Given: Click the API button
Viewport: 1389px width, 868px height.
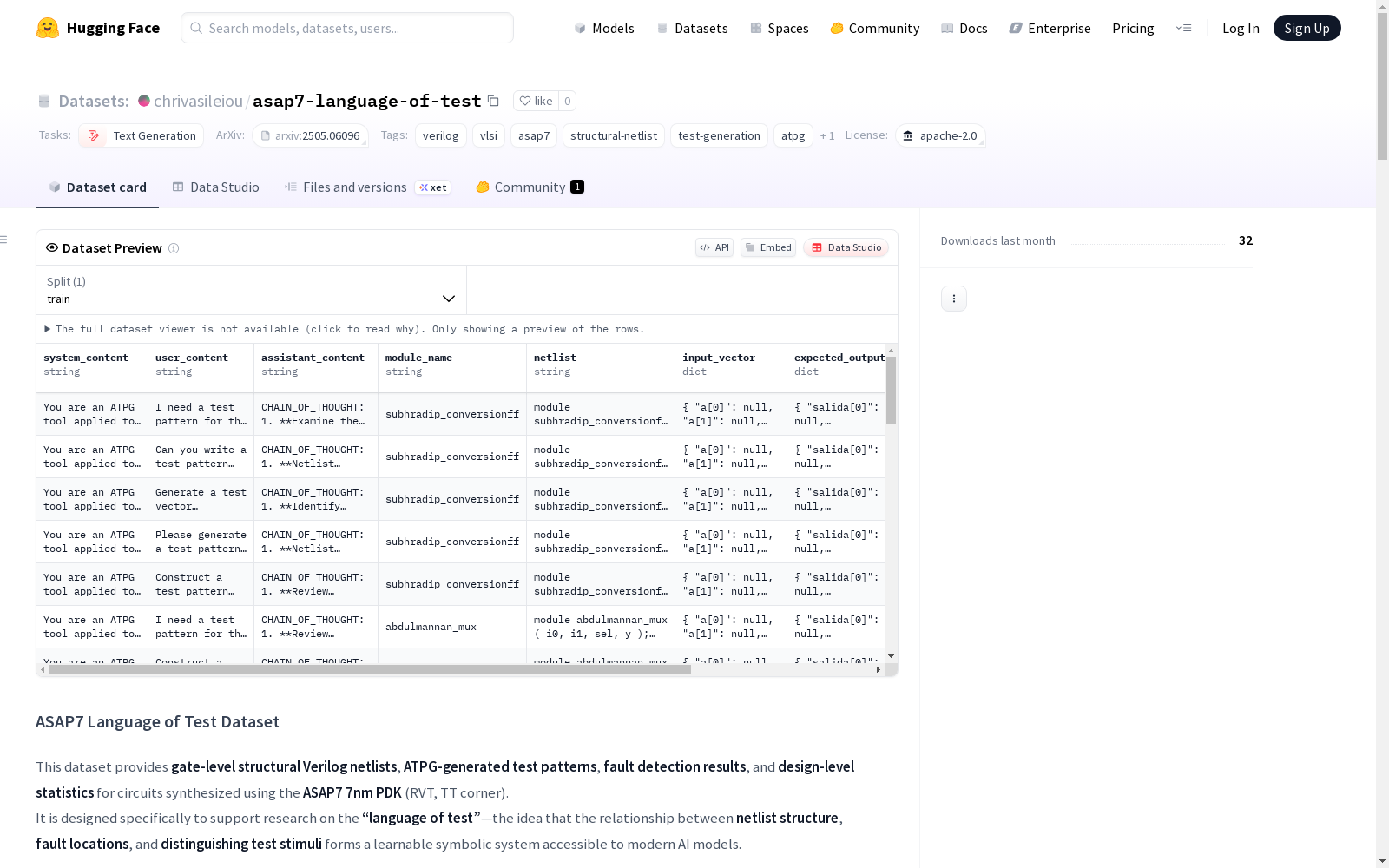Looking at the screenshot, I should [714, 247].
